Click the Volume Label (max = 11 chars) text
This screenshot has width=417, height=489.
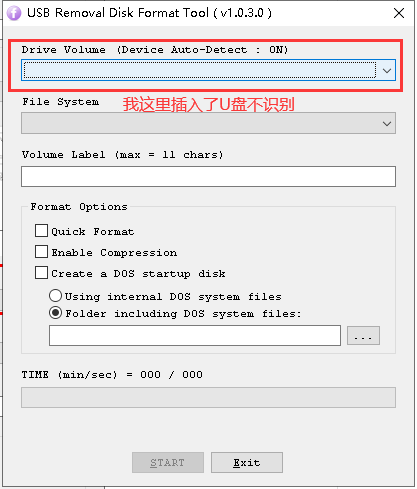coord(122,155)
